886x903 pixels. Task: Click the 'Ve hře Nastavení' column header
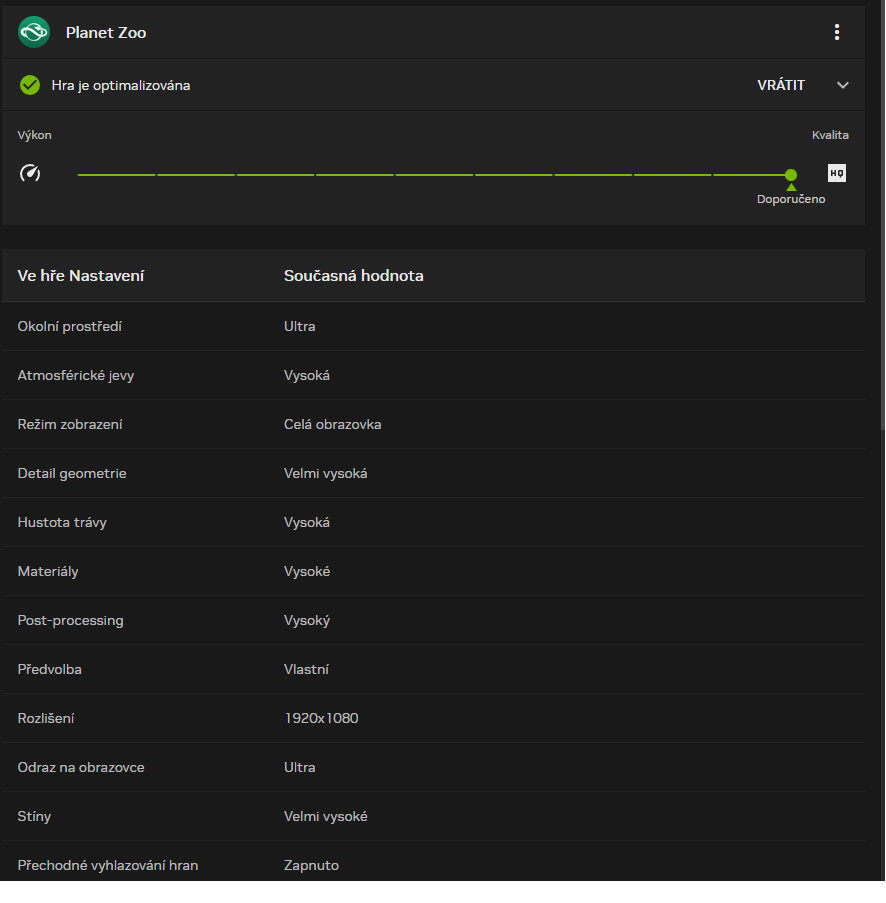coord(81,276)
